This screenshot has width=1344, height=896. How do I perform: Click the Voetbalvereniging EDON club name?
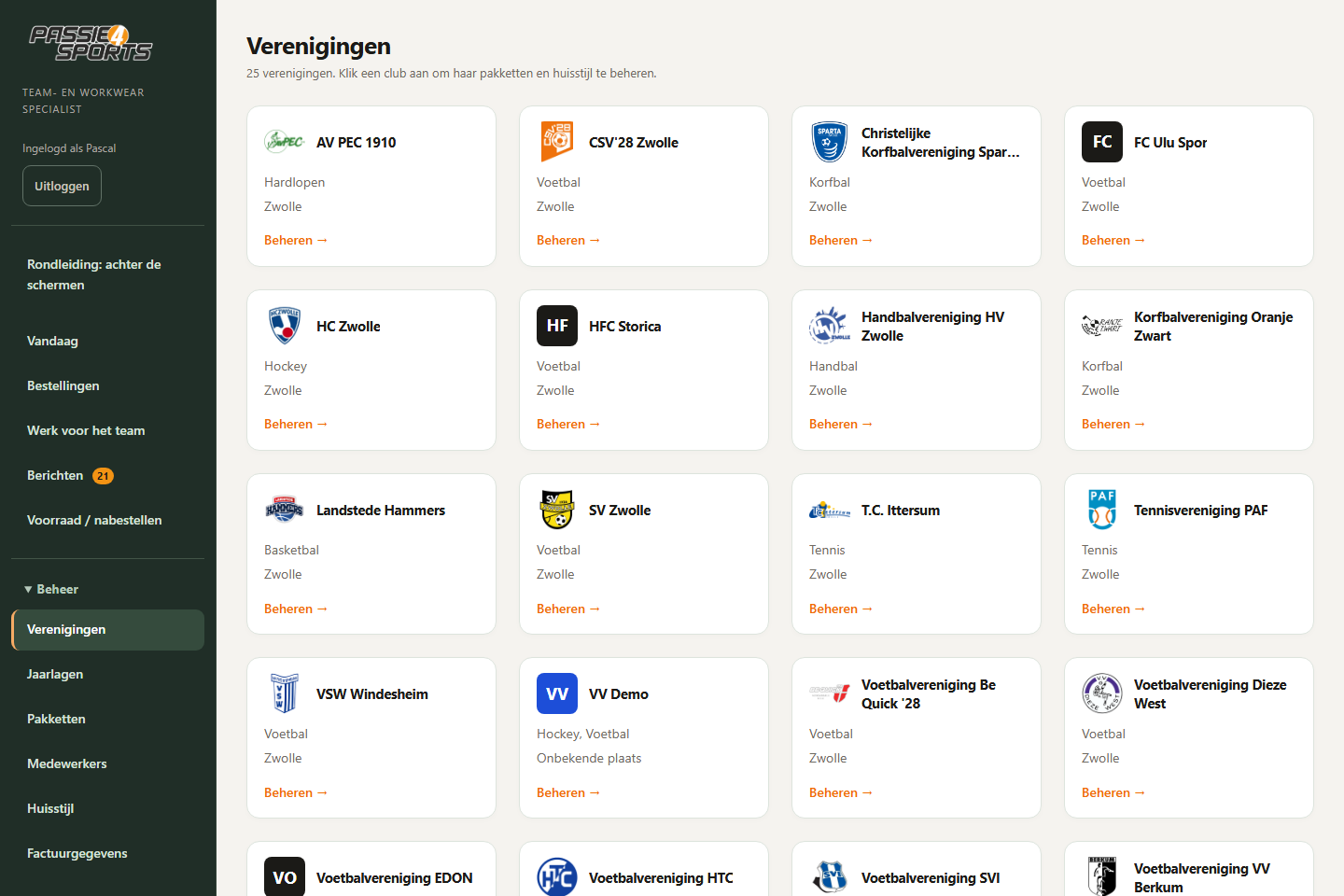[395, 877]
